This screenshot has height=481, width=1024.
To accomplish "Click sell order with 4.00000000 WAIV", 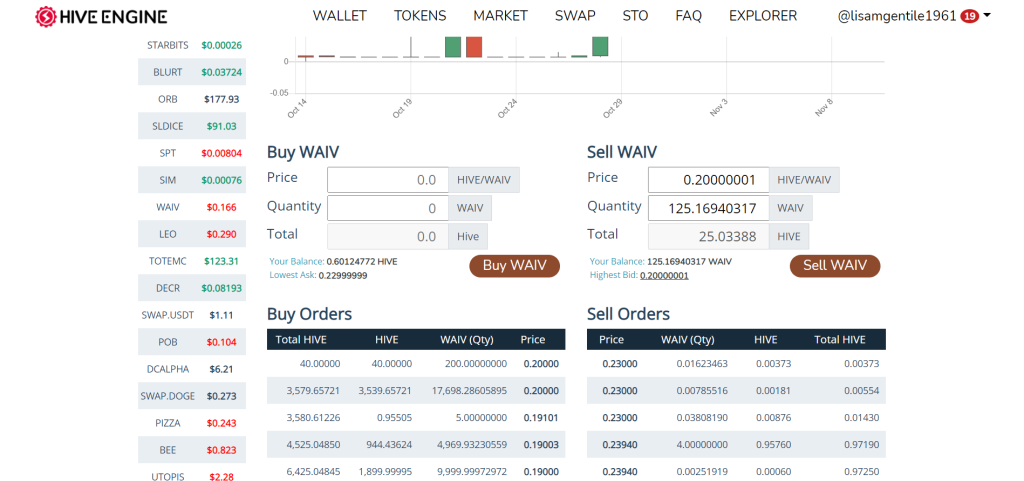I will click(x=737, y=444).
